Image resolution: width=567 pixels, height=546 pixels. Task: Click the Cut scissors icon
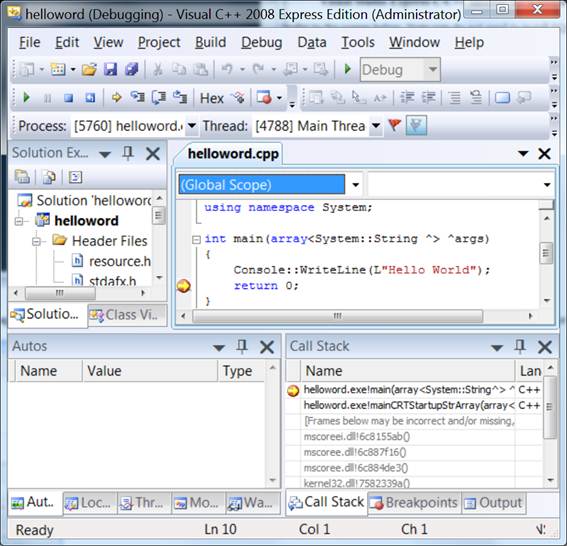coord(158,69)
